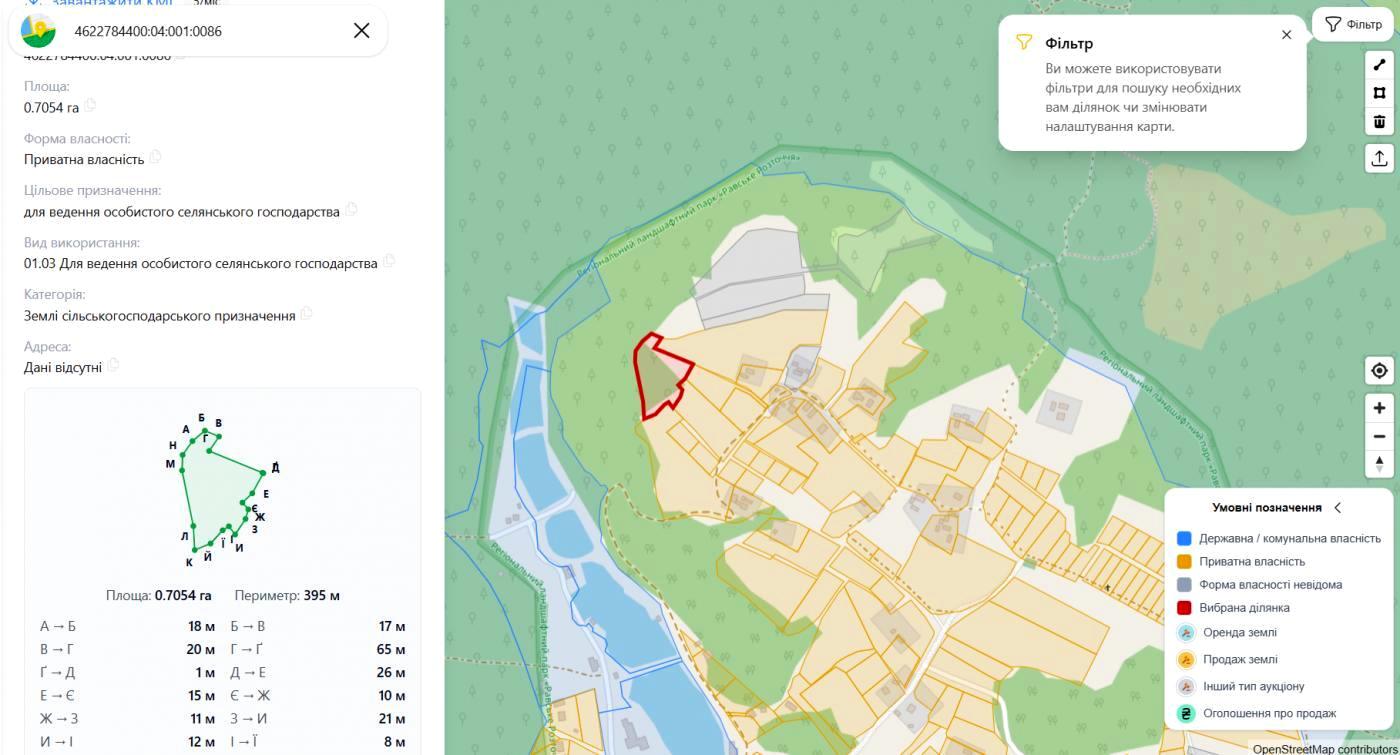Click the Оголошення про продаж legend icon

(1185, 714)
